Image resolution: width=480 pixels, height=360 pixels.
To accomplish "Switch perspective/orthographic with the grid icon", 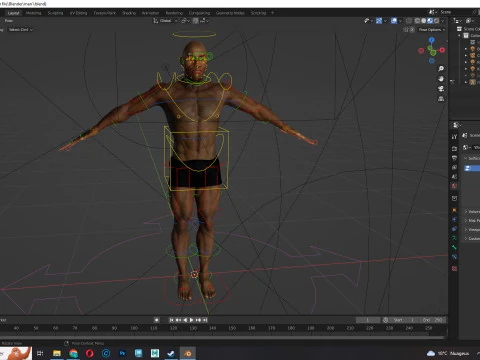I will [x=441, y=99].
